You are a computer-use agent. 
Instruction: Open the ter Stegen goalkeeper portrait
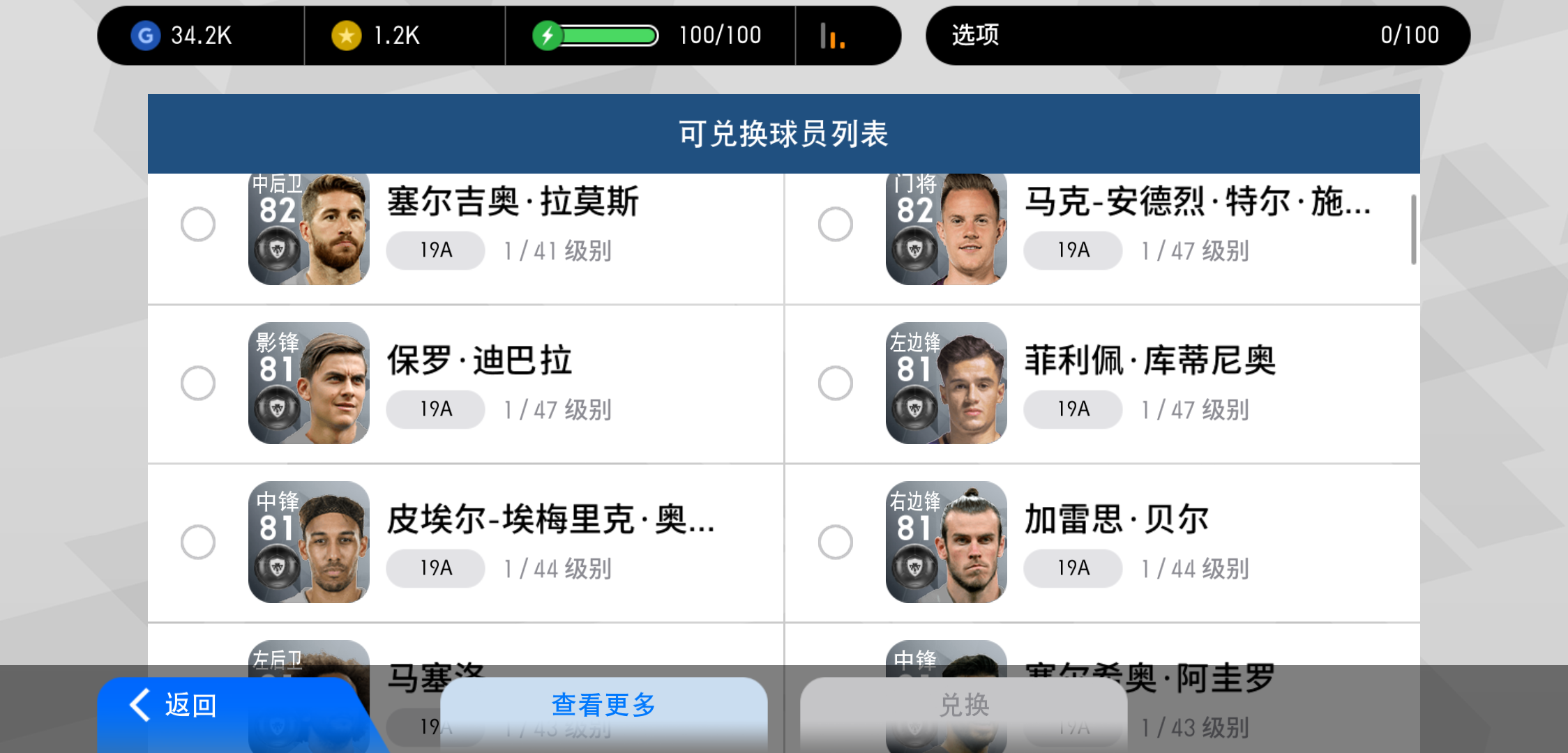tap(946, 229)
